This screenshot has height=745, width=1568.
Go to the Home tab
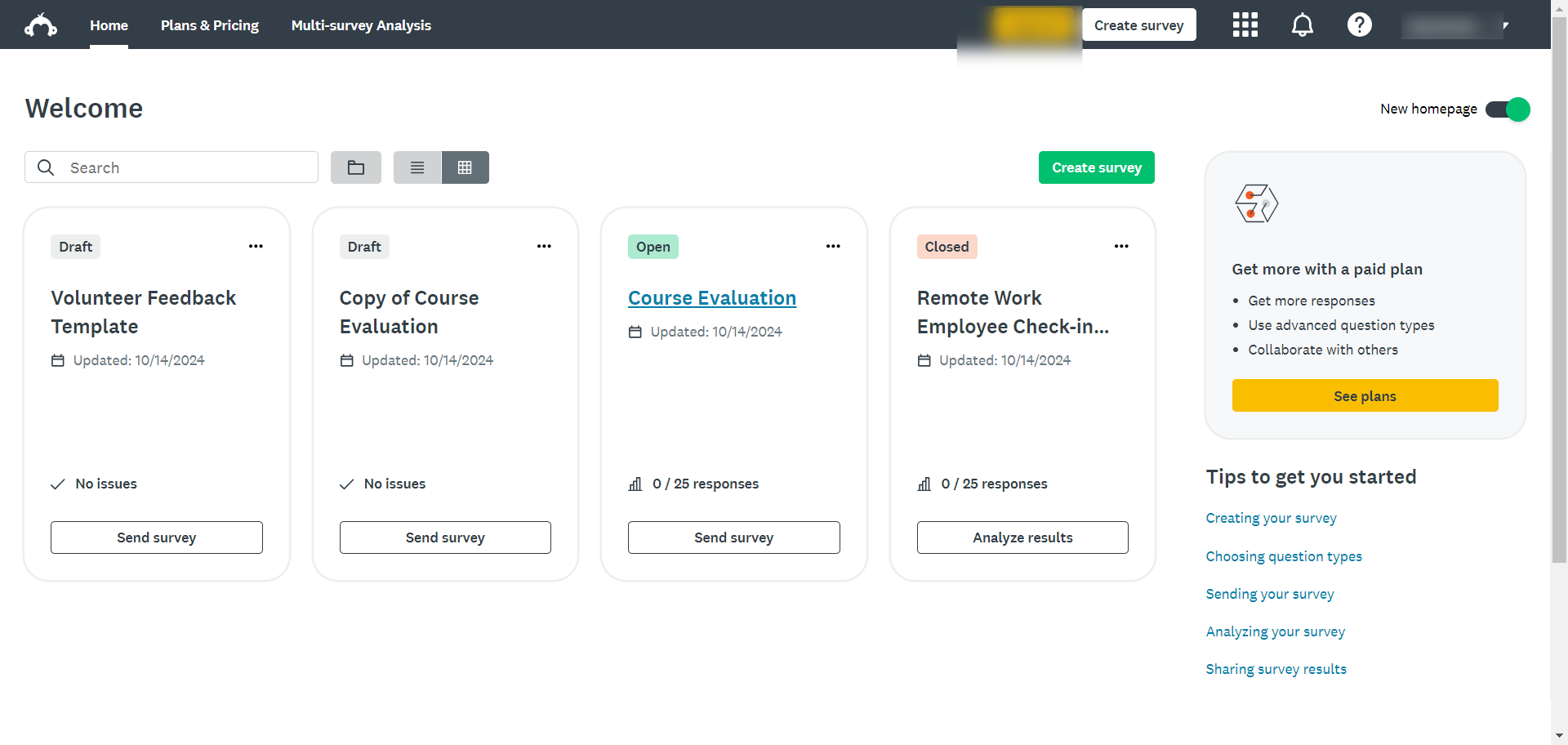click(x=109, y=25)
